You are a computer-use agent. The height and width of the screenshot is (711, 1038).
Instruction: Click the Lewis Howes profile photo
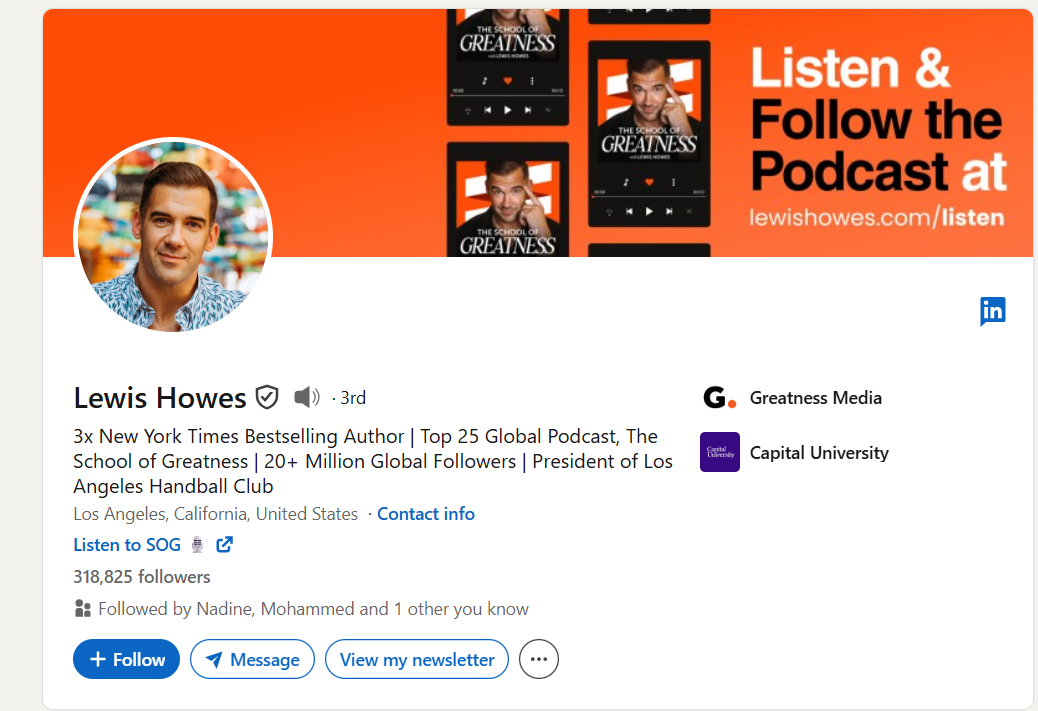tap(173, 236)
